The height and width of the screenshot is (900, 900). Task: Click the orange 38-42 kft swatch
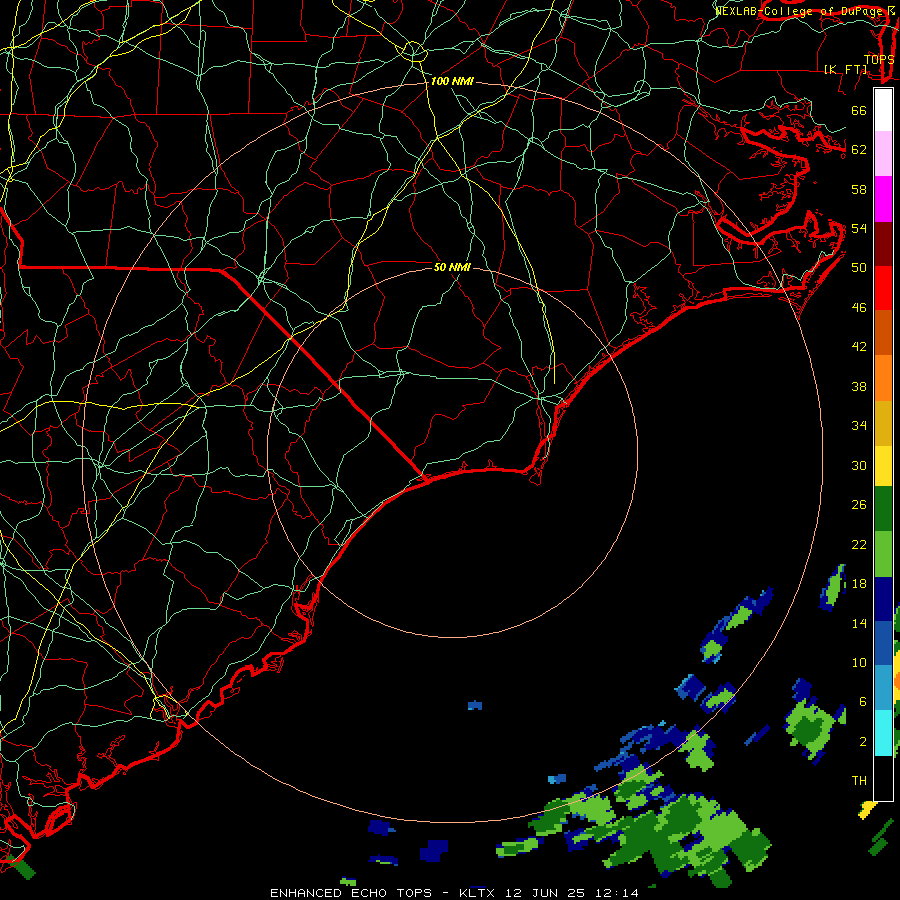883,377
